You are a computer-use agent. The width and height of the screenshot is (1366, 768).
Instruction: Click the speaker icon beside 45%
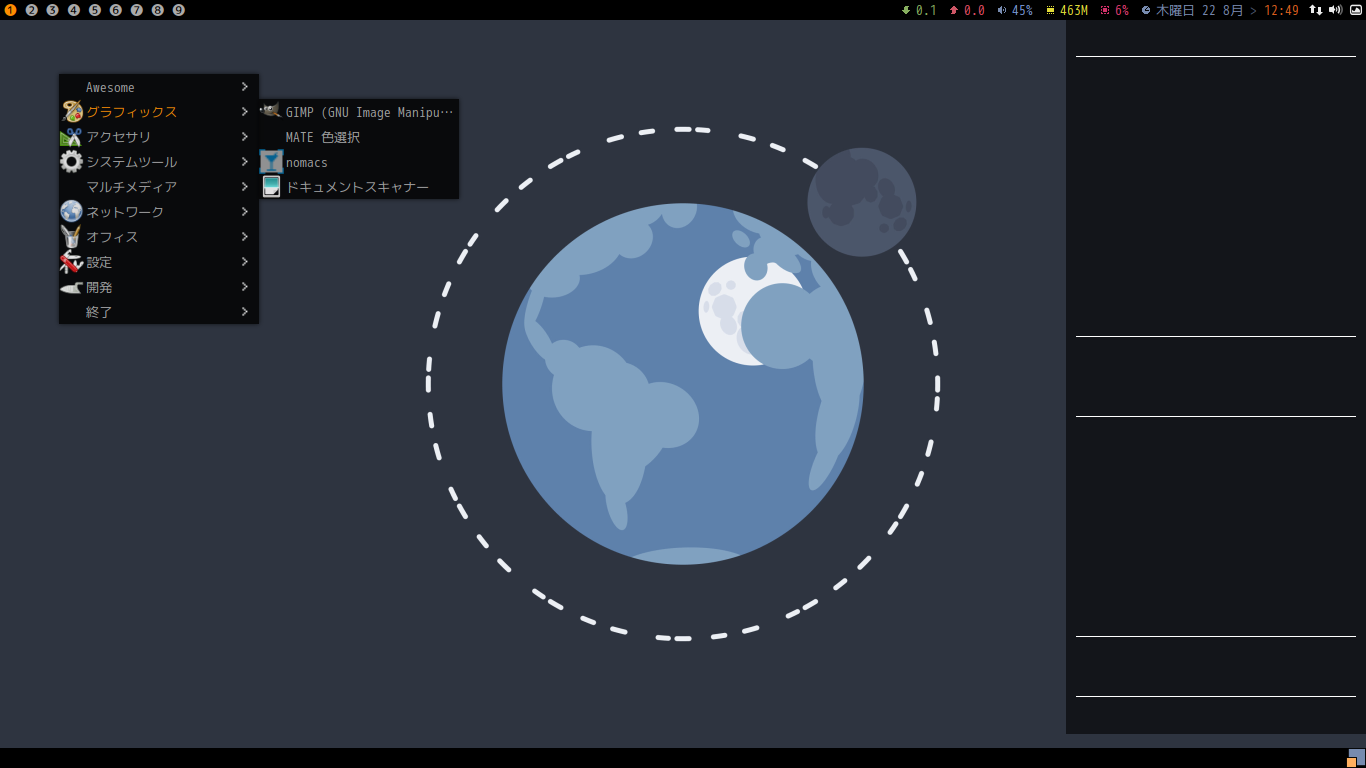1002,10
